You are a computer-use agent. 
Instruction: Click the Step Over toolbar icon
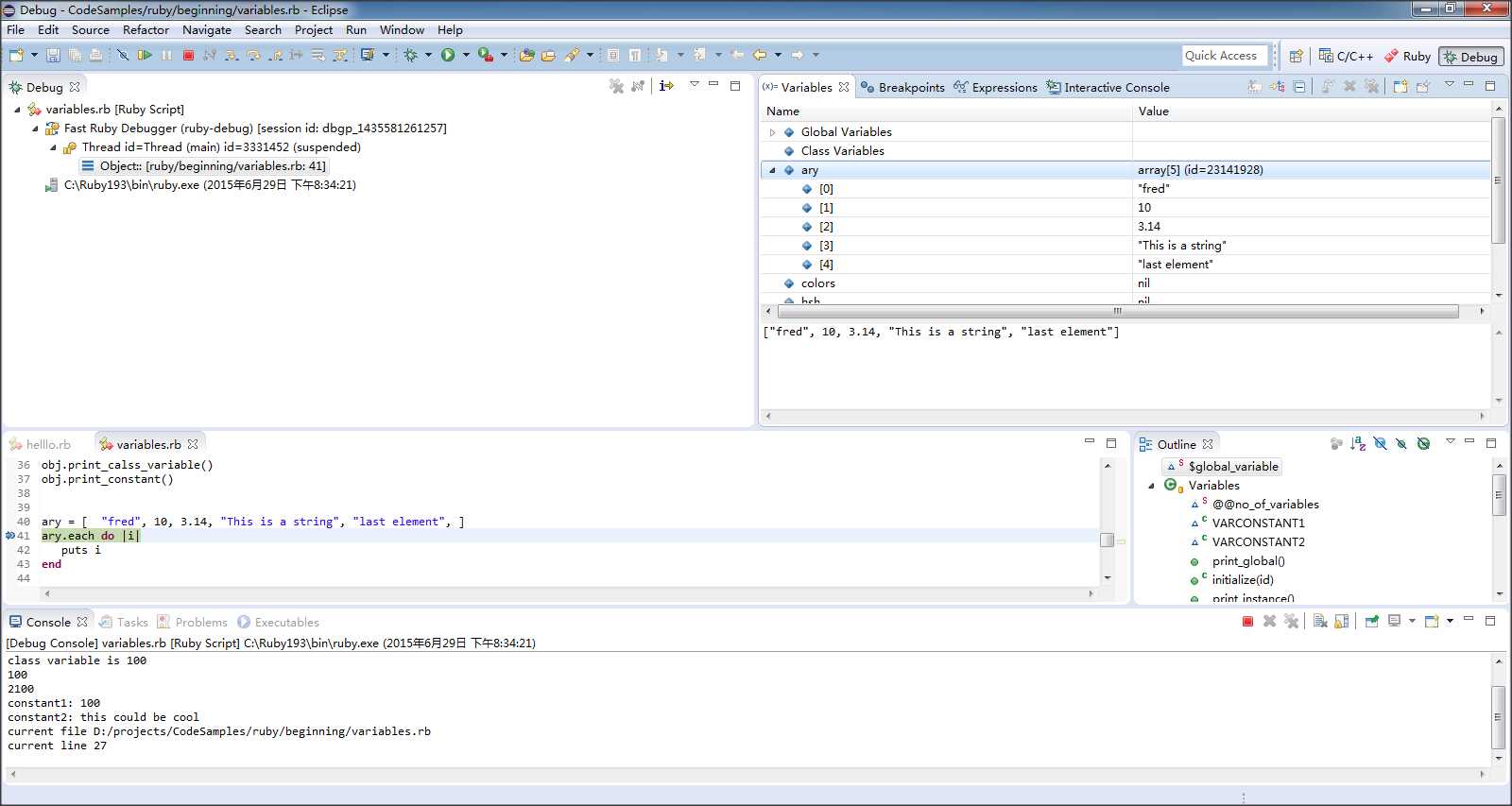253,55
